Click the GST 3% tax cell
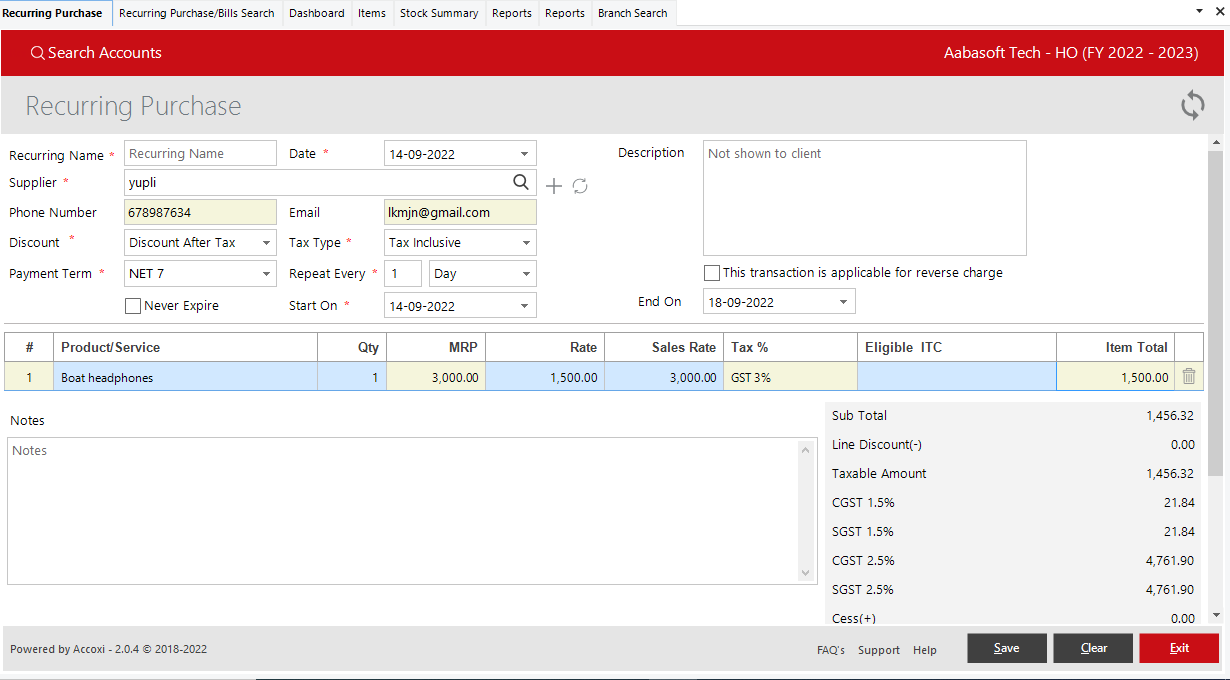The image size is (1230, 680). [790, 377]
